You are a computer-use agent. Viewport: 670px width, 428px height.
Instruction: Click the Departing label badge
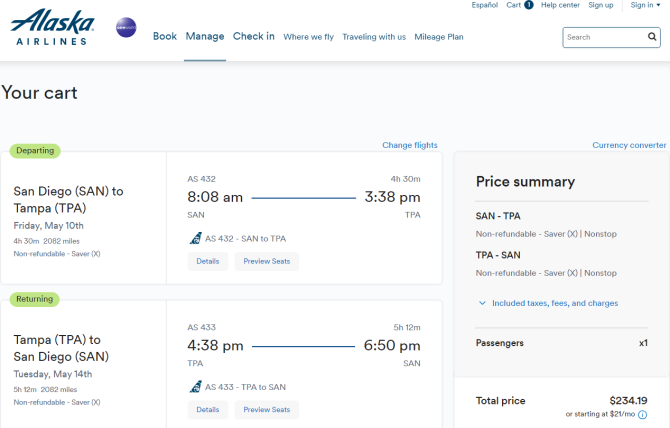click(35, 151)
